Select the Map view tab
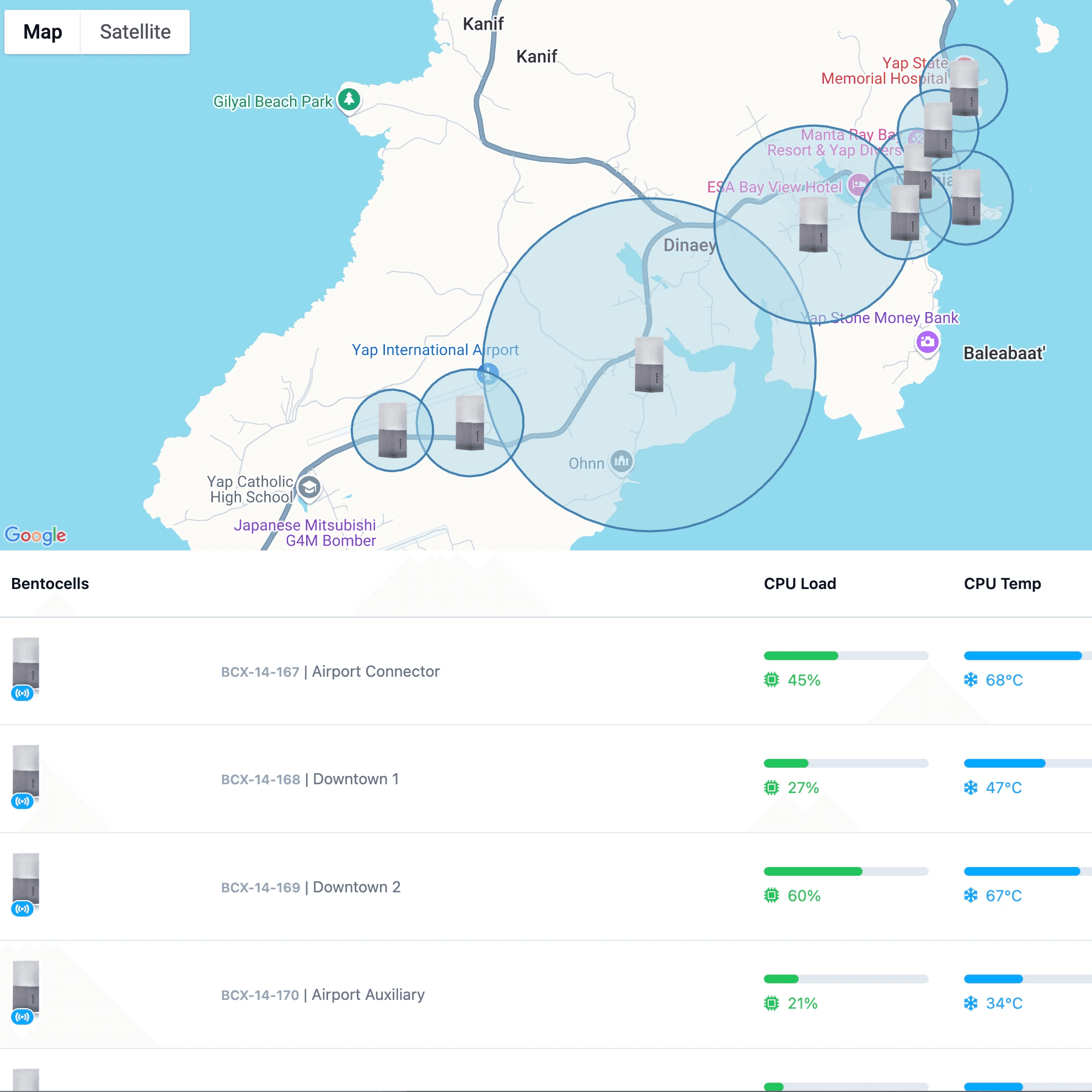The height and width of the screenshot is (1092, 1092). pyautogui.click(x=43, y=32)
